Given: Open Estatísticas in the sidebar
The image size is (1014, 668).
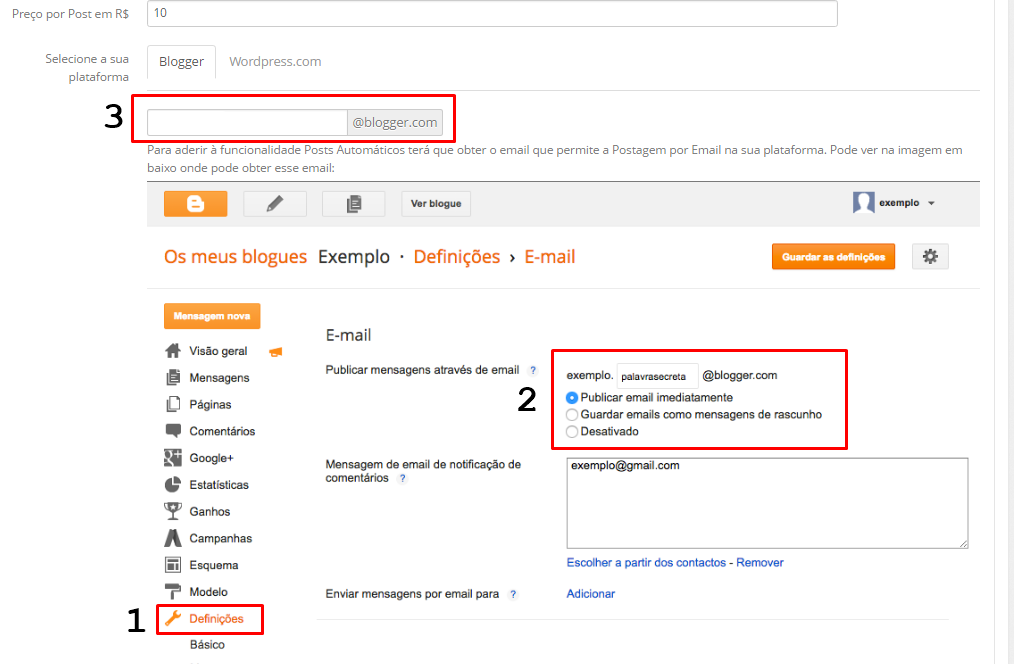Looking at the screenshot, I should 219,484.
